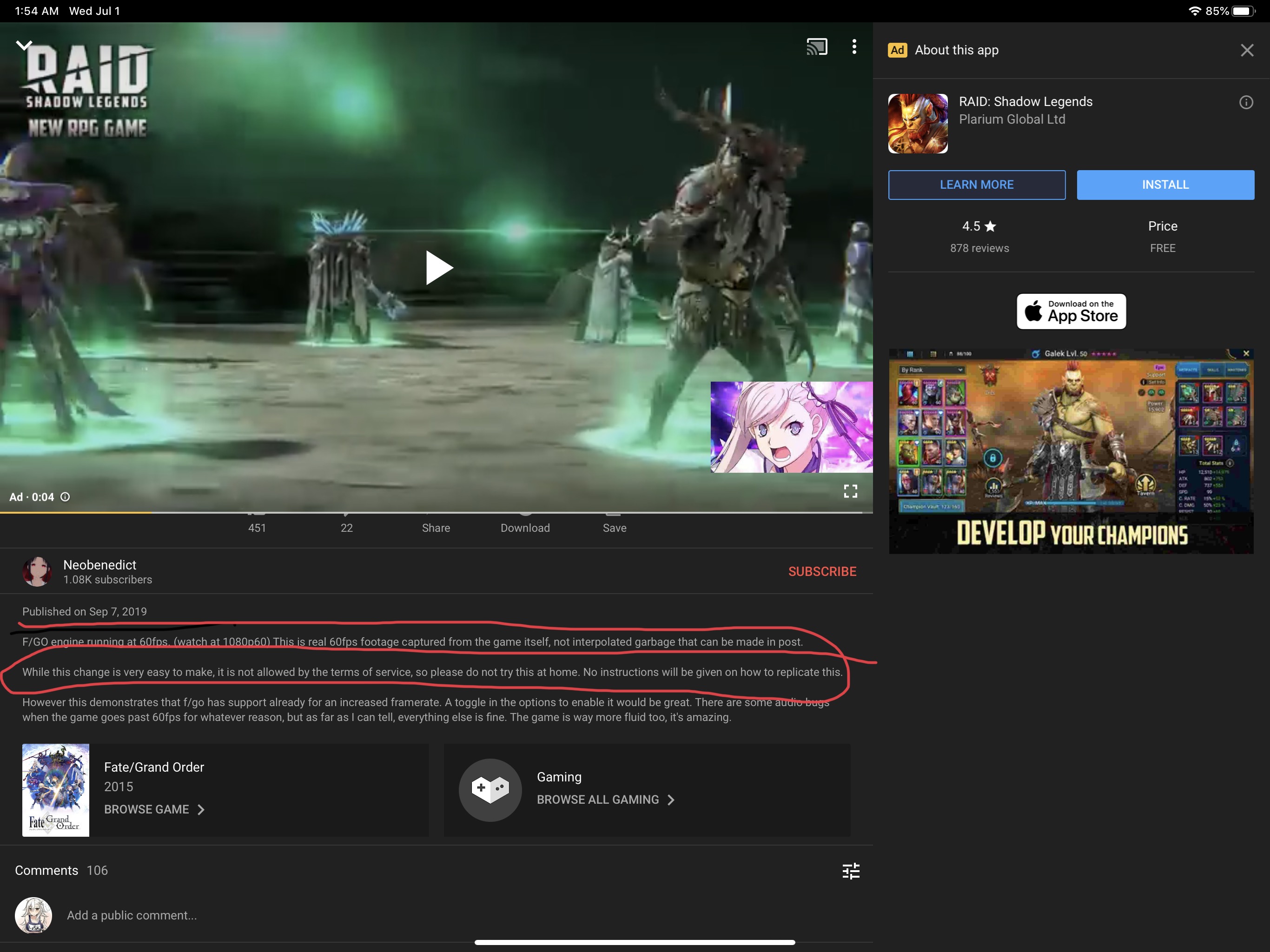Image resolution: width=1270 pixels, height=952 pixels.
Task: Tap the yellow Ad badge
Action: pos(897,50)
